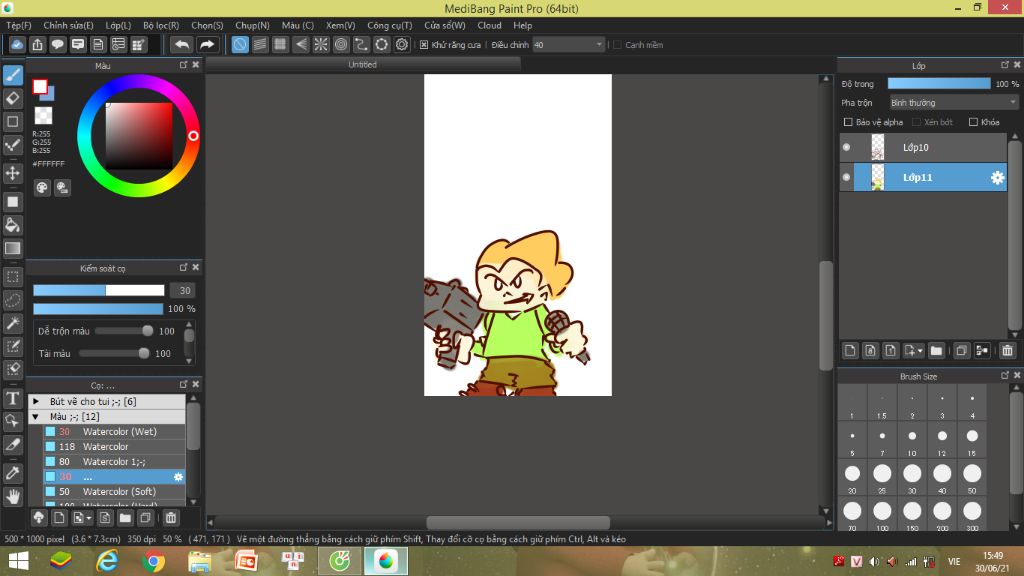Create a new layer folder
This screenshot has width=1024, height=576.
pyautogui.click(x=936, y=351)
